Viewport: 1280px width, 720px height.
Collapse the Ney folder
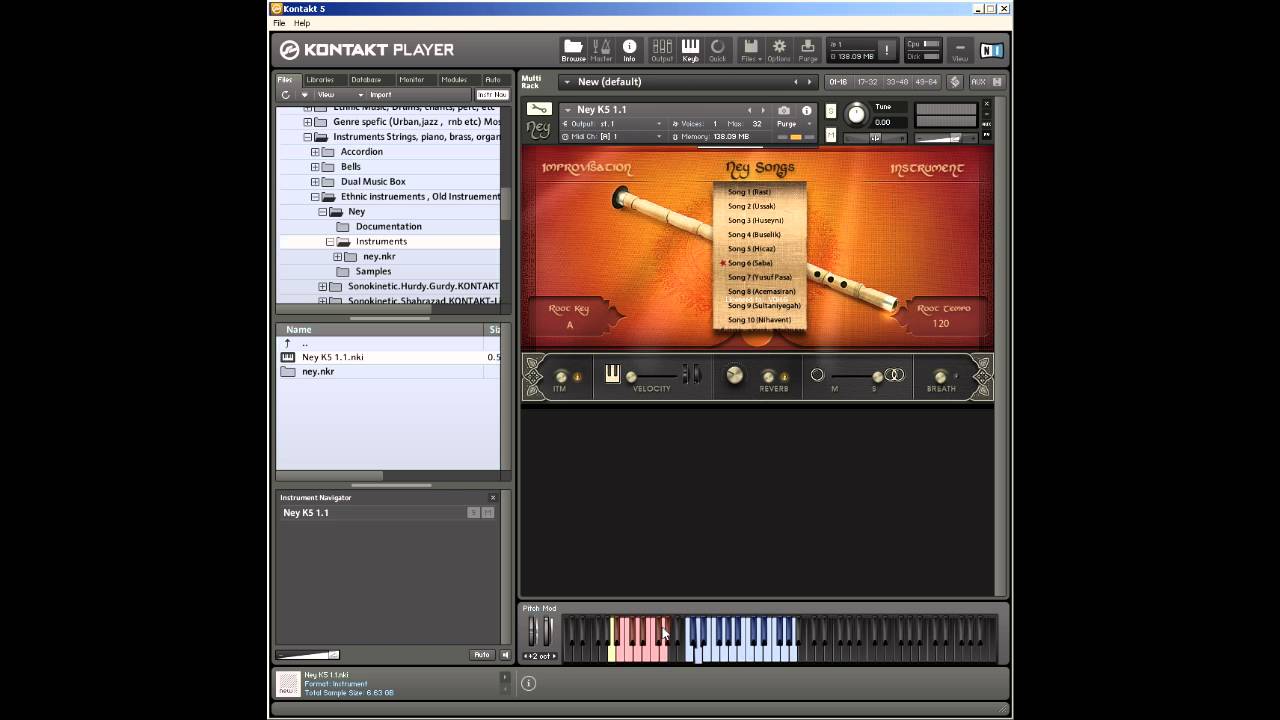[322, 212]
